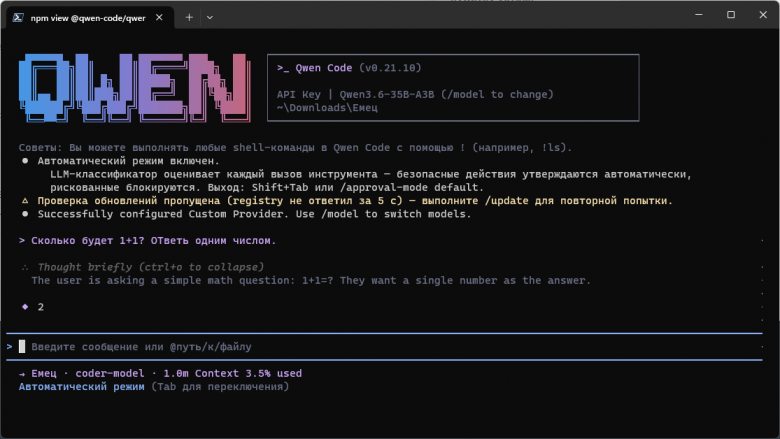Click the '~\Downloads\Емец' path text

coord(327,108)
